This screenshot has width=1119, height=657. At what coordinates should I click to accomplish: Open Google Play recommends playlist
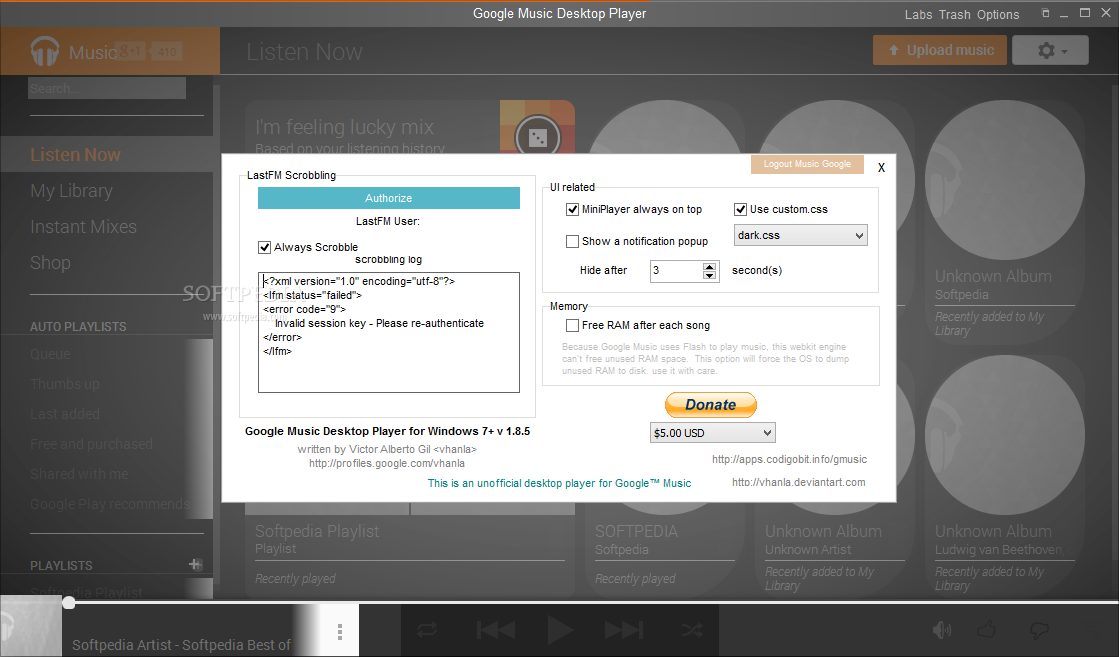click(110, 504)
